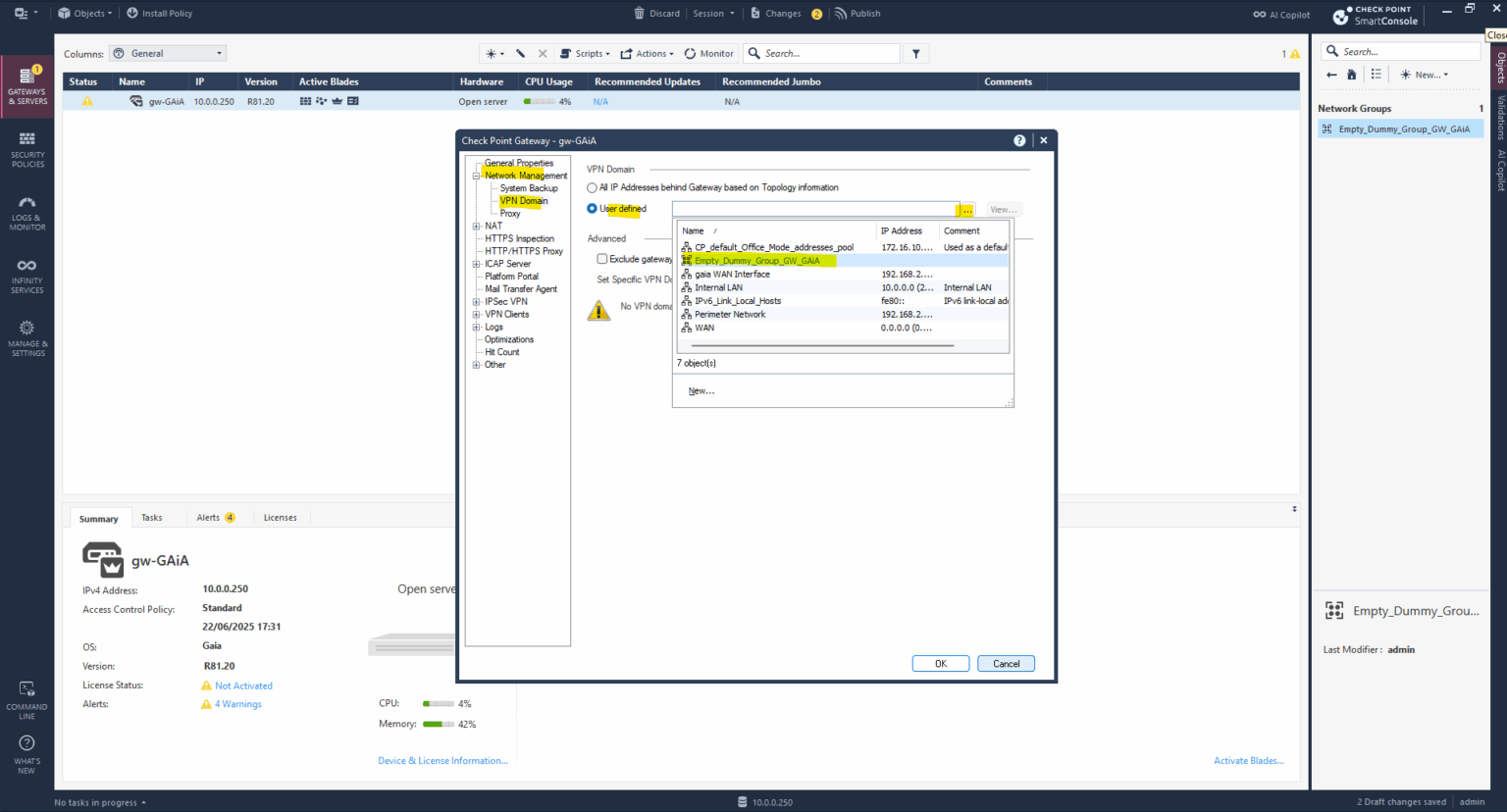This screenshot has height=812, width=1507.
Task: Choose All IP Addresses behind Gateway option
Action: click(x=592, y=186)
